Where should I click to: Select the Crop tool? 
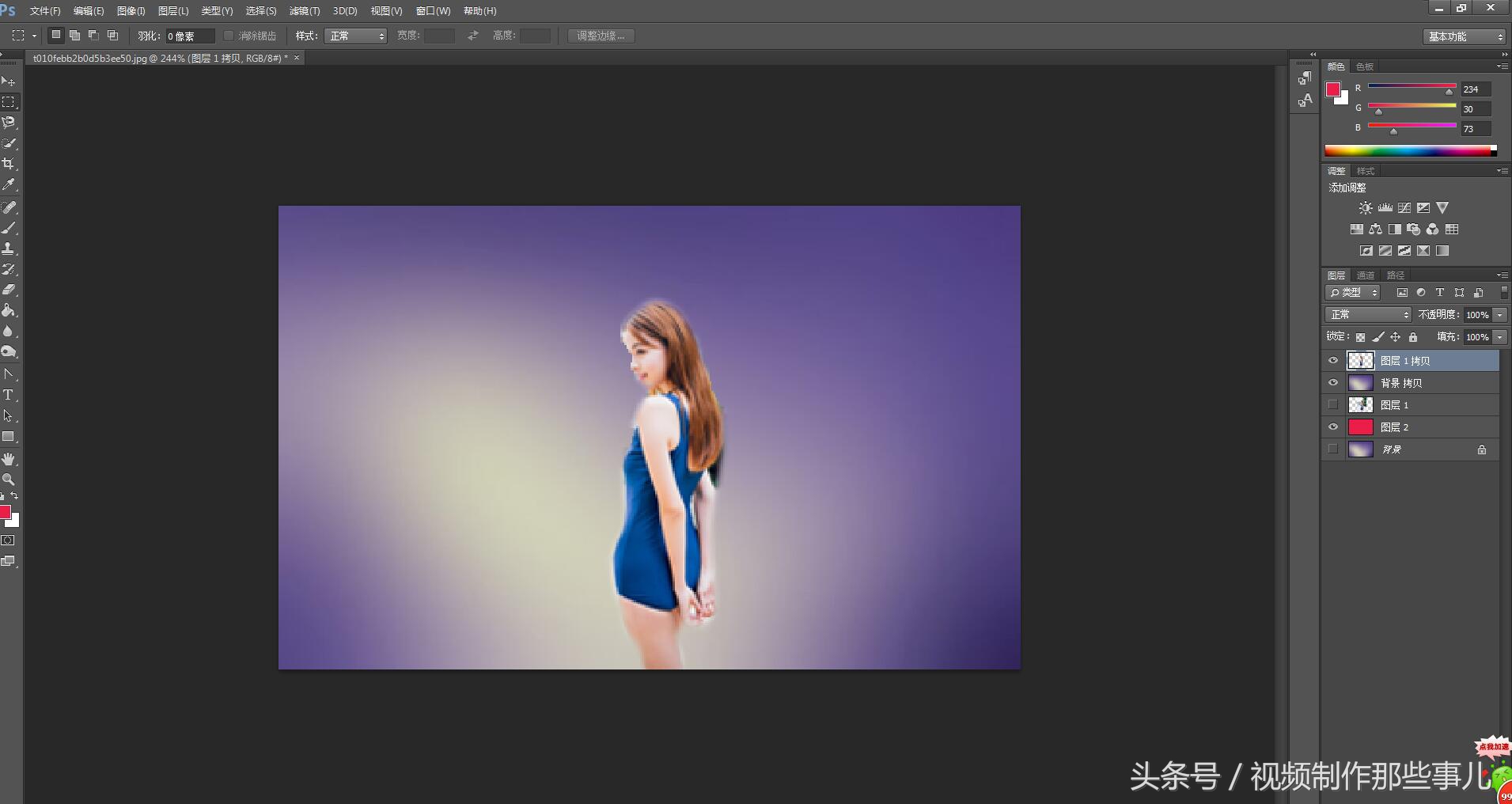pos(9,164)
